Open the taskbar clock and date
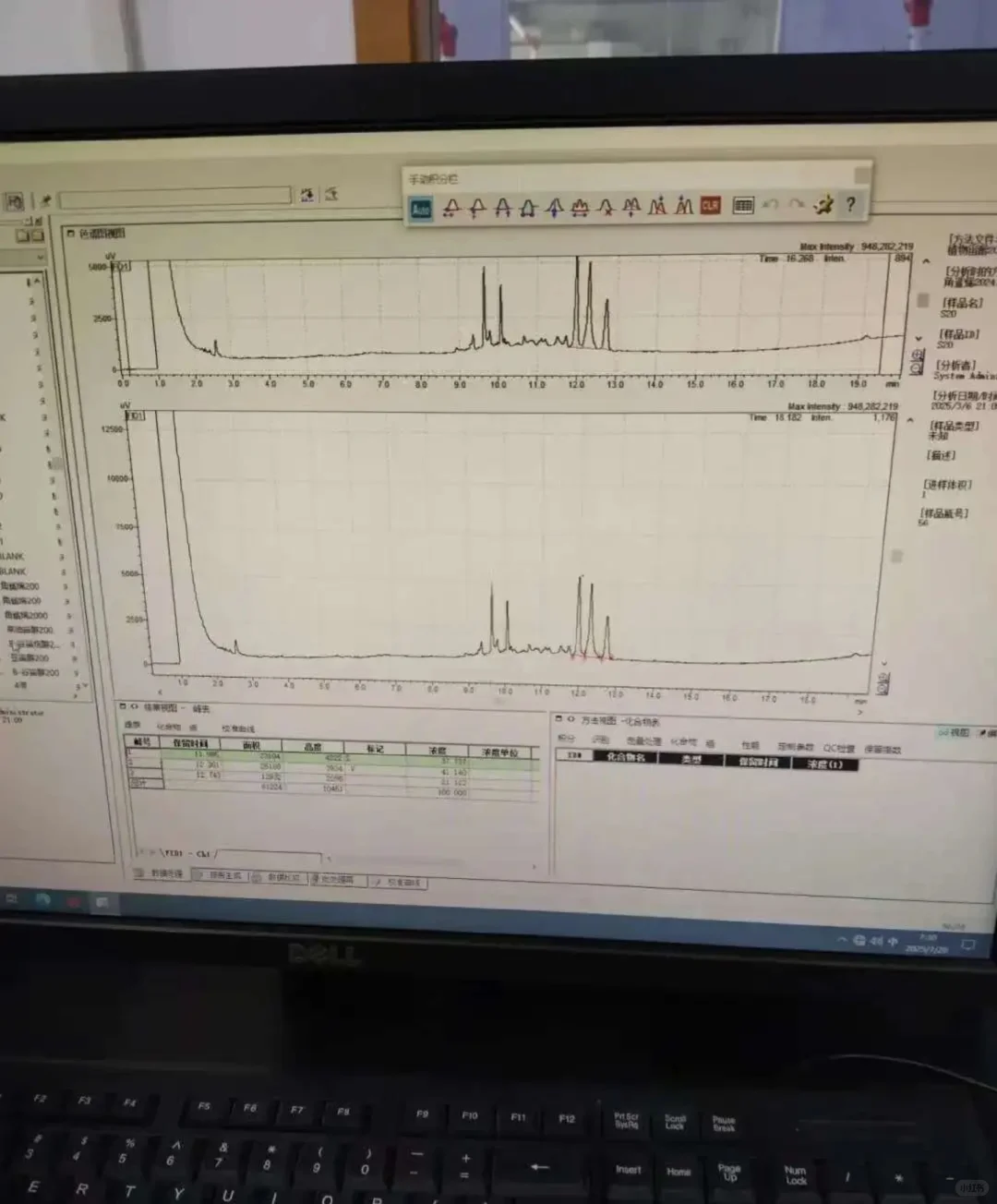The image size is (997, 1204). (x=927, y=944)
